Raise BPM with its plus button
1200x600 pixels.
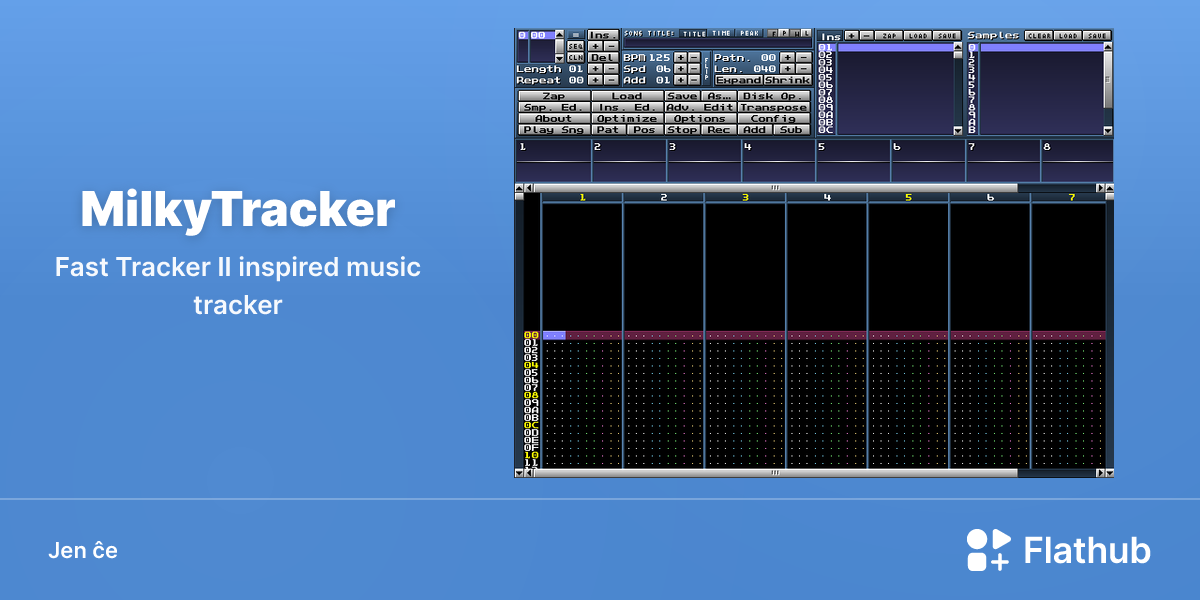(680, 58)
